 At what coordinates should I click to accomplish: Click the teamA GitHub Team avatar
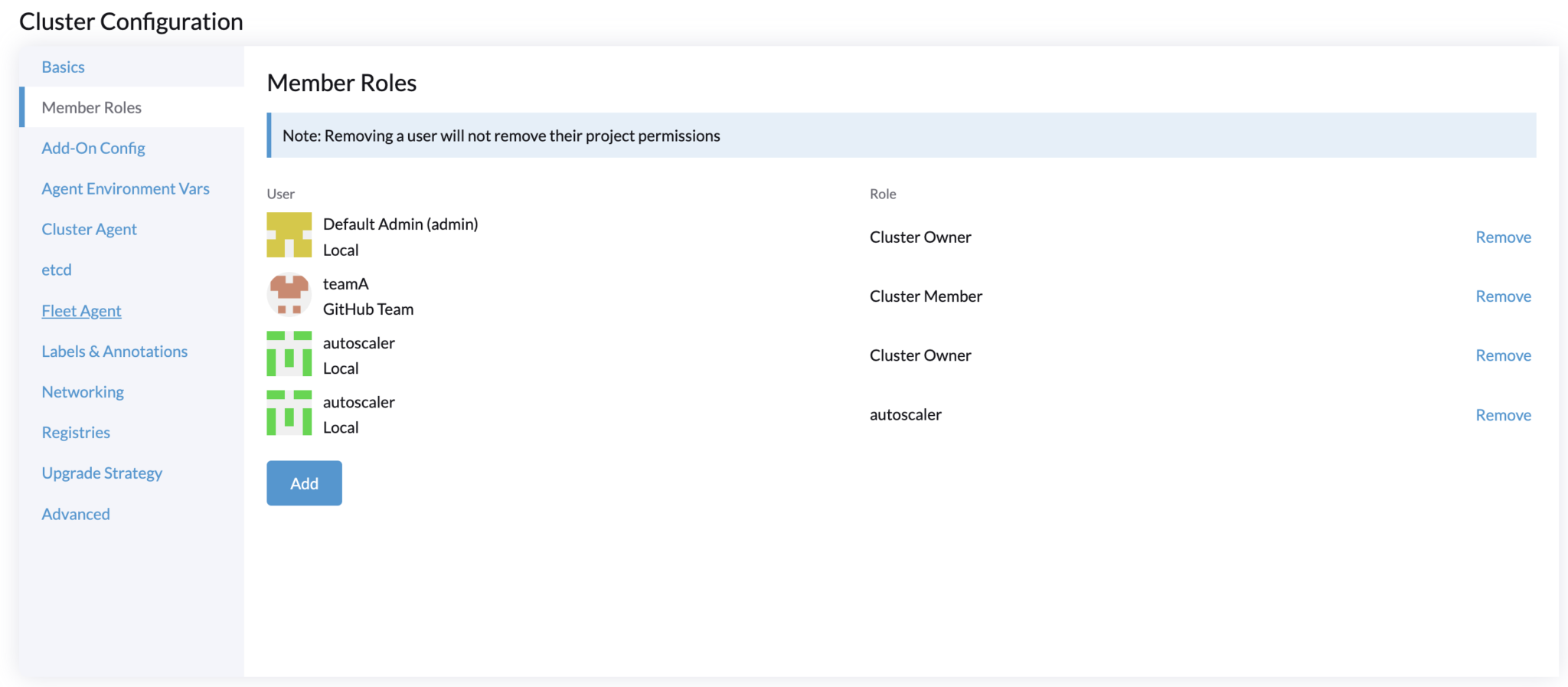[x=289, y=295]
